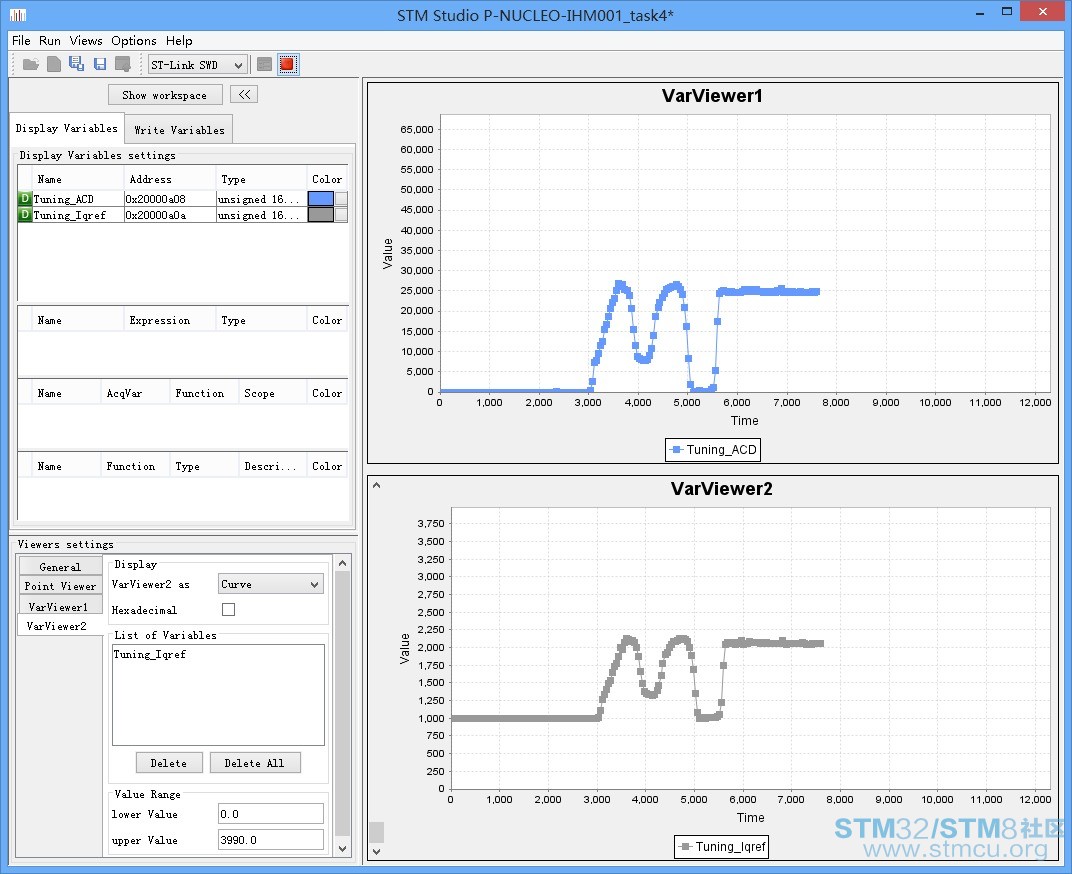Image resolution: width=1072 pixels, height=874 pixels.
Task: Select the VarViewer1 settings tab
Action: (x=60, y=607)
